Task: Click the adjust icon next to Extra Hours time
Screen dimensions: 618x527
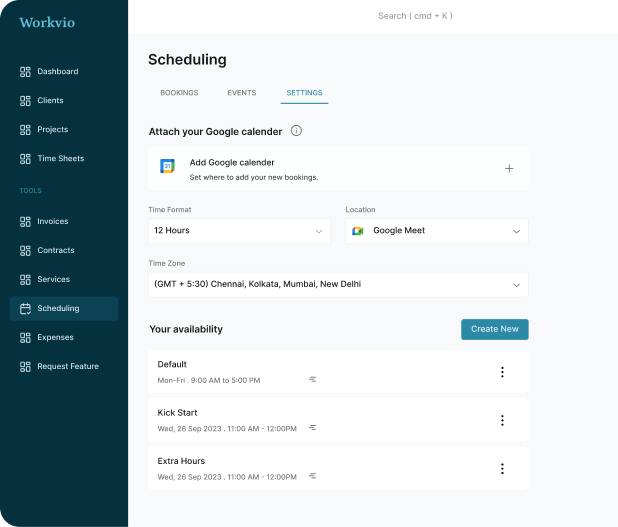Action: 313,476
